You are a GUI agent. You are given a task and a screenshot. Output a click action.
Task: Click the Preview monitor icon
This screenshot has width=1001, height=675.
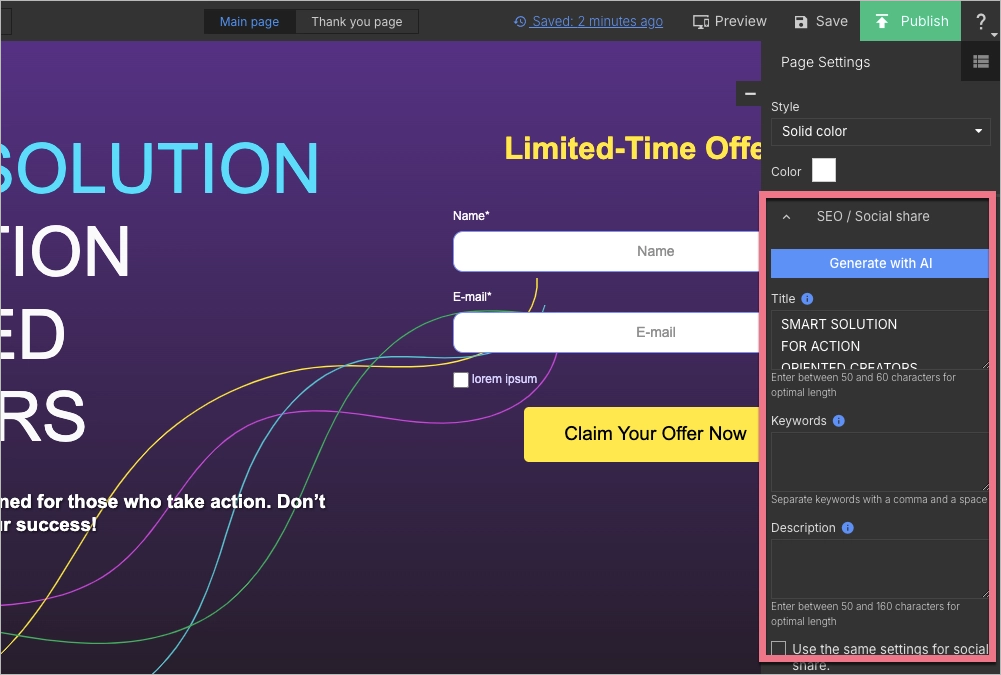(701, 21)
